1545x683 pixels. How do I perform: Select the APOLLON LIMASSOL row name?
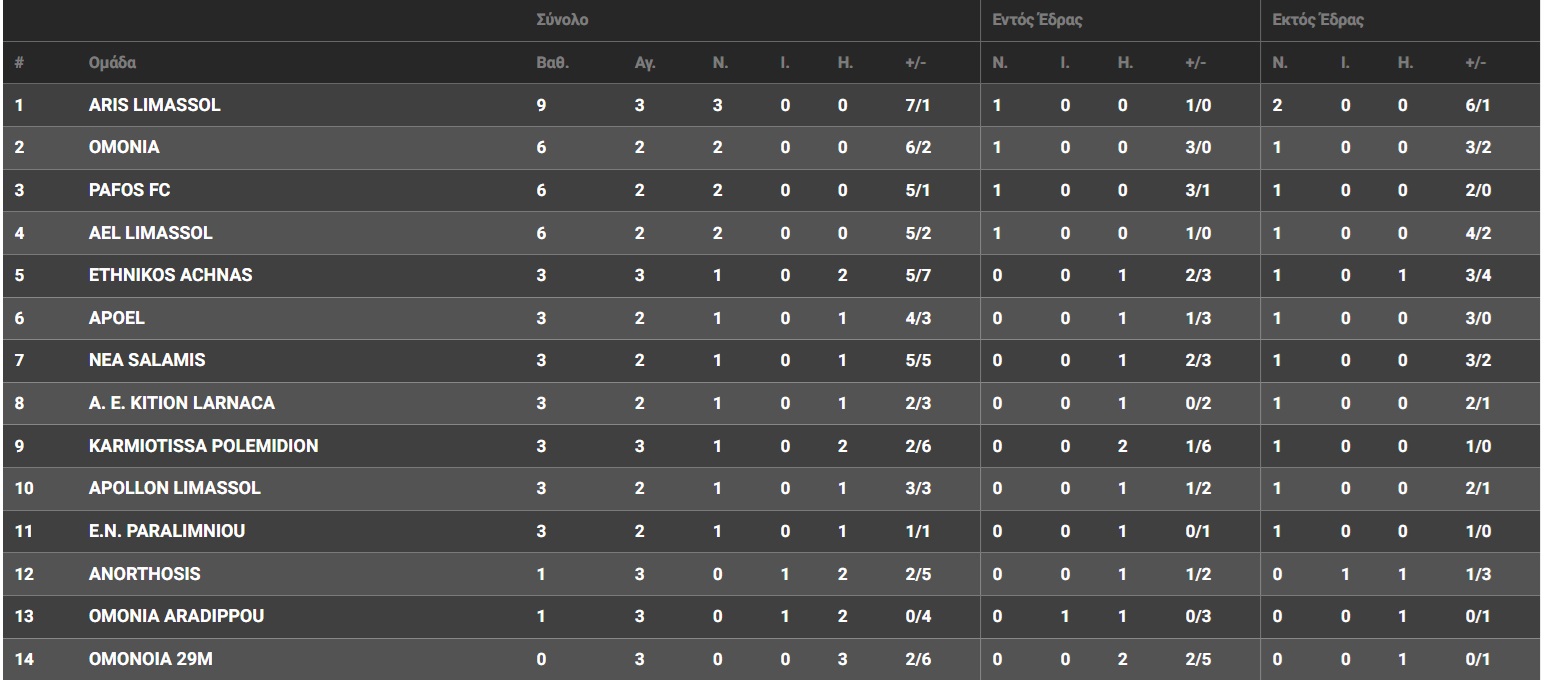click(x=174, y=488)
